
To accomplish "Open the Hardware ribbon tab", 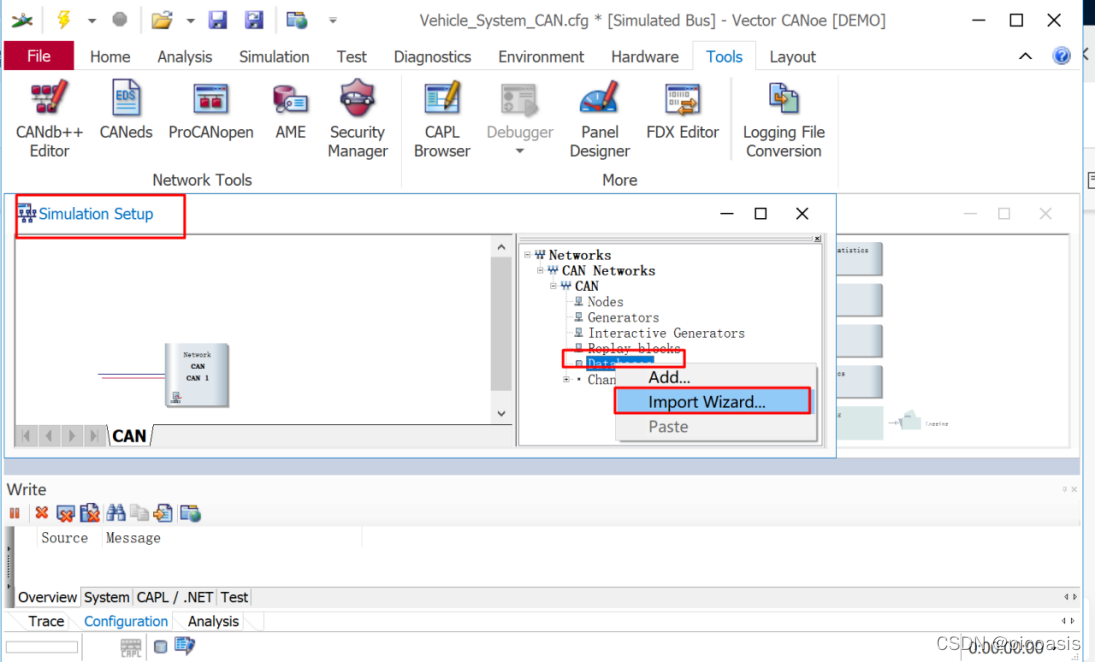I will [x=644, y=57].
